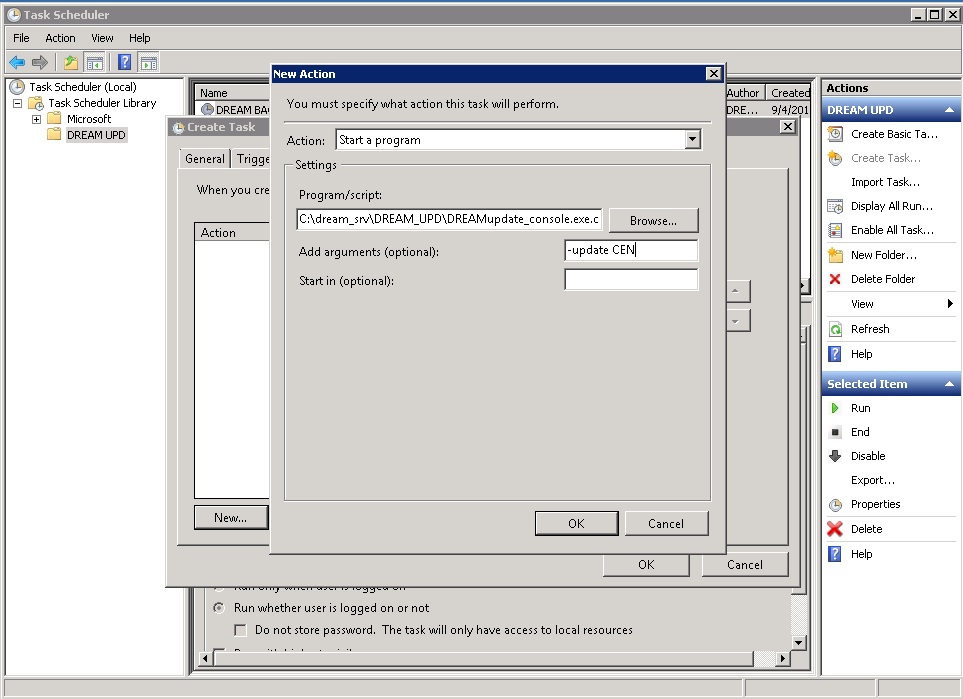
Task: Click the Help icon under DREAM UPD actions
Action: point(835,354)
